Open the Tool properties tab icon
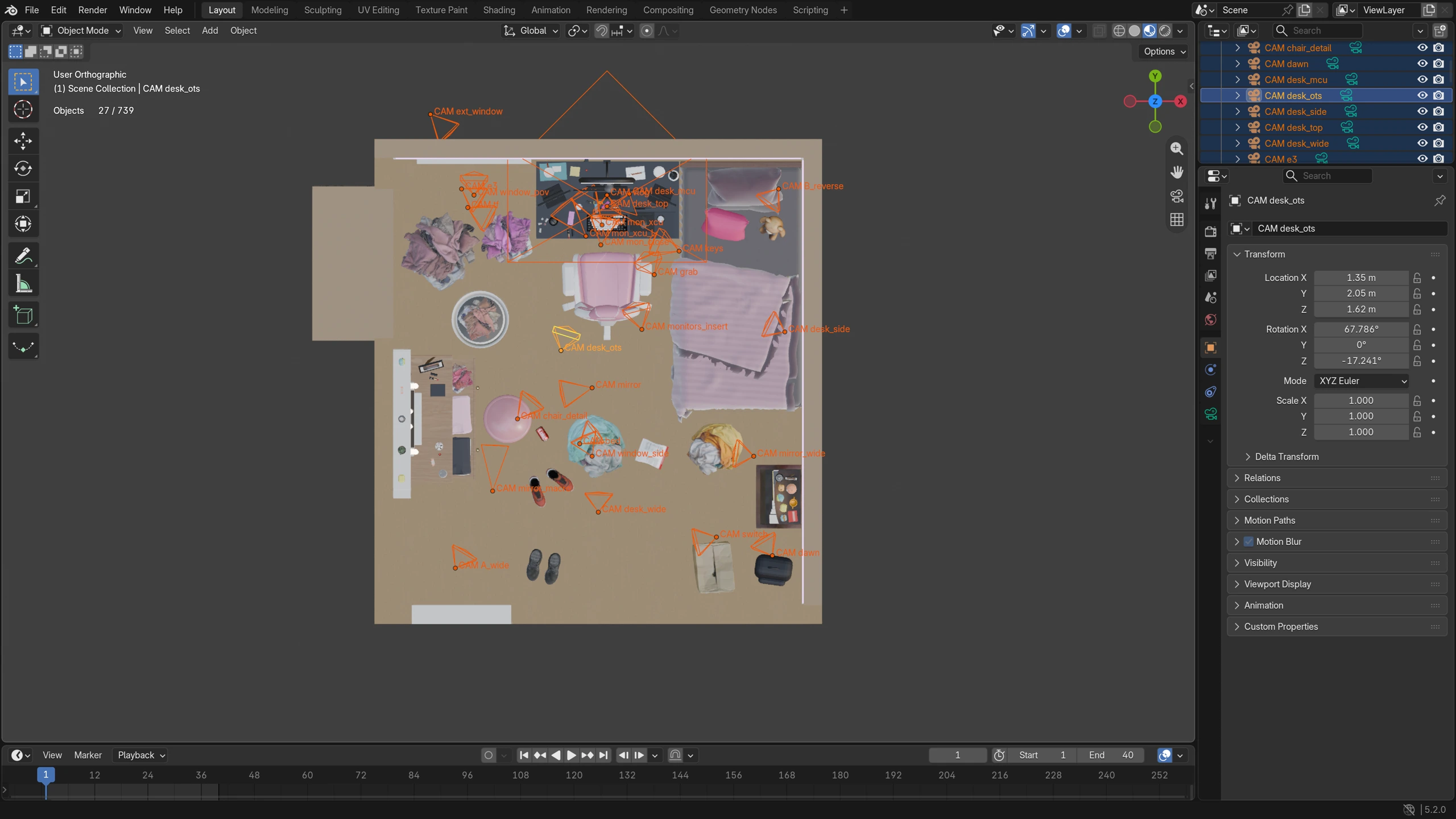The width and height of the screenshot is (1456, 819). coord(1210,203)
